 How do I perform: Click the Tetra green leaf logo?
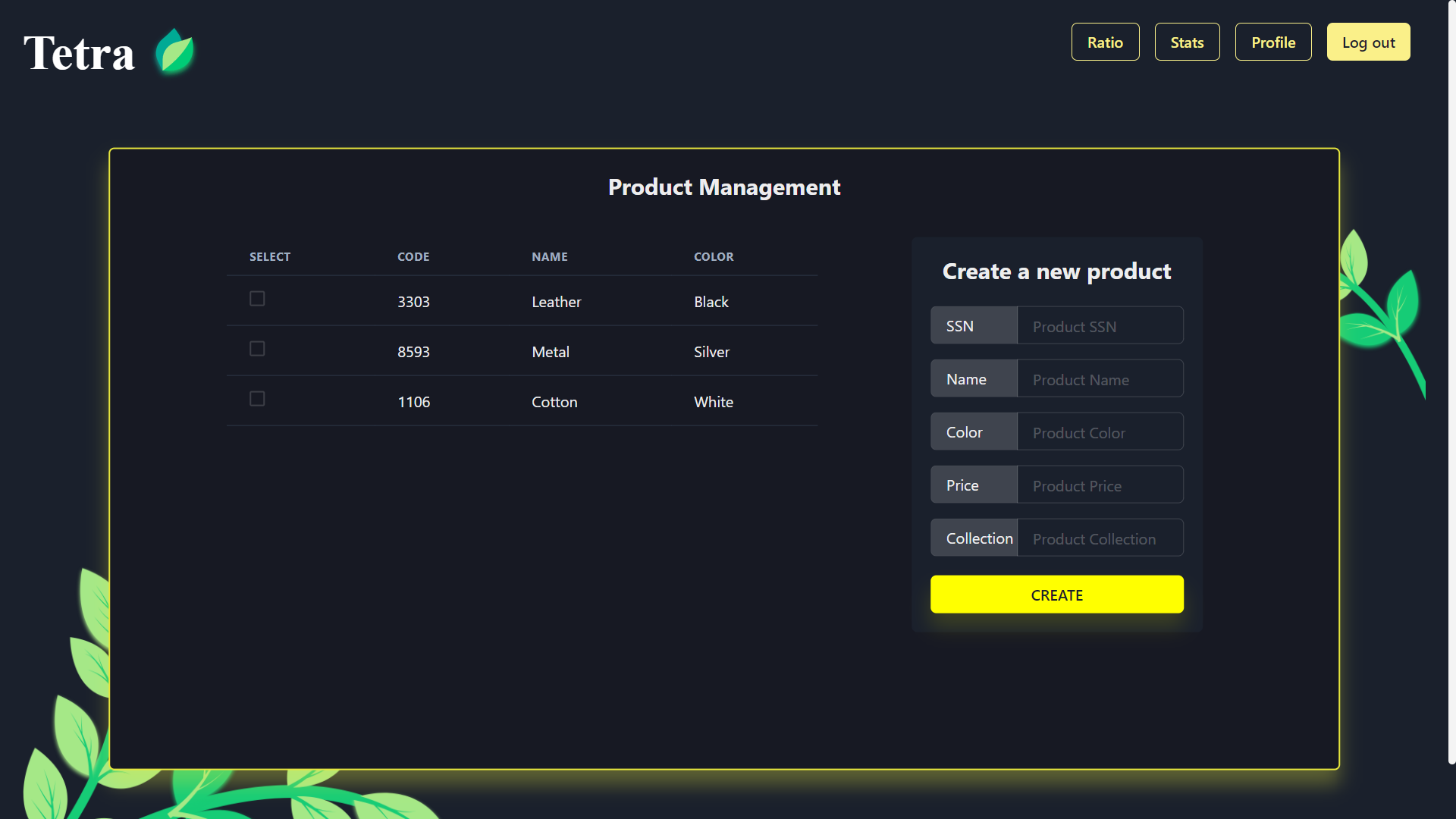click(175, 52)
